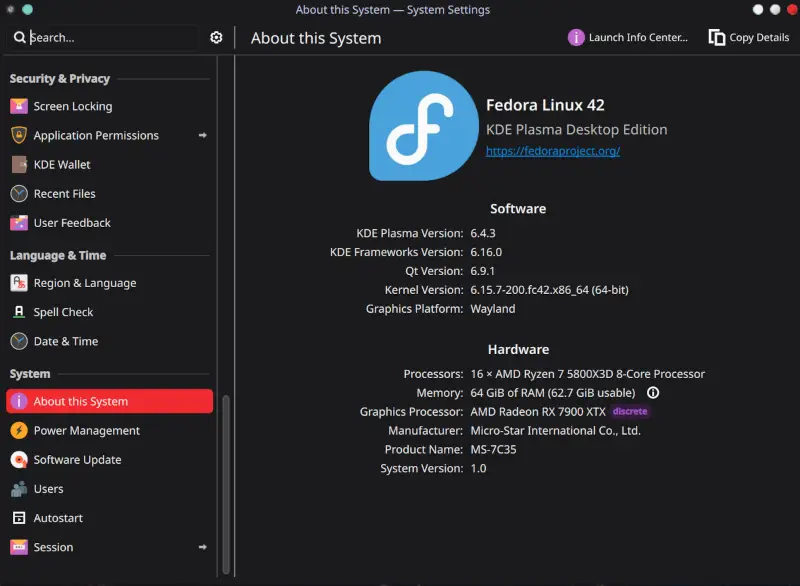Click the Power Management lightning icon
This screenshot has width=800, height=586.
(19, 430)
